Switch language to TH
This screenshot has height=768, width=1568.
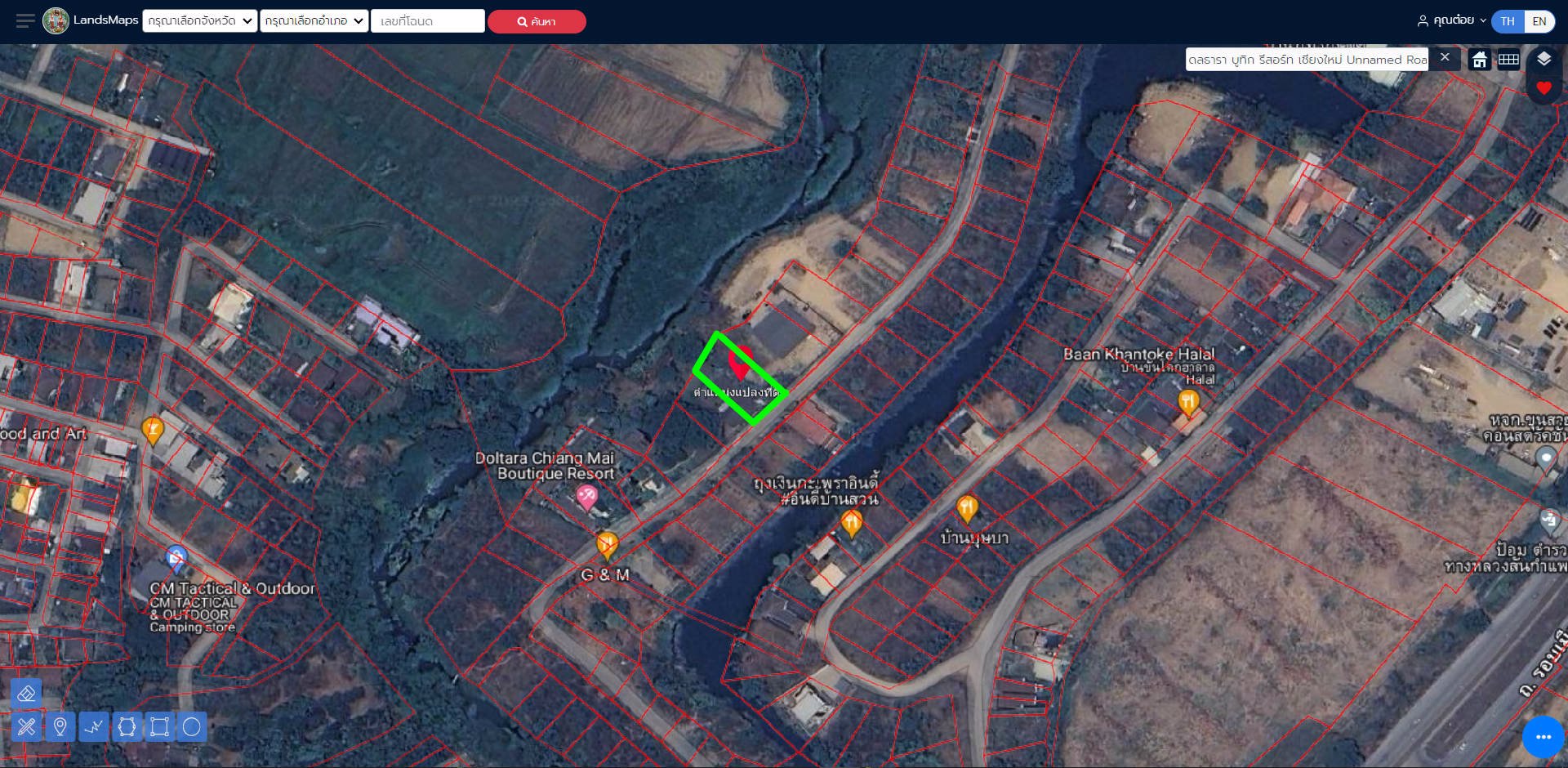[x=1508, y=21]
